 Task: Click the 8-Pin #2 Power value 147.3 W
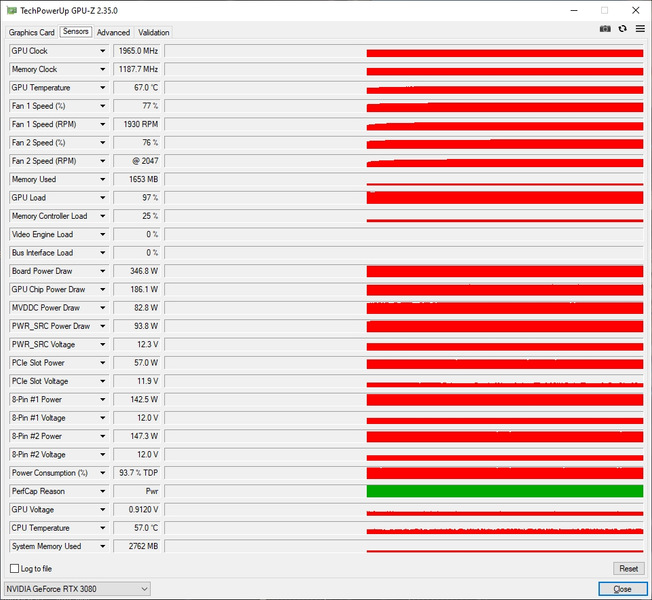[x=137, y=436]
